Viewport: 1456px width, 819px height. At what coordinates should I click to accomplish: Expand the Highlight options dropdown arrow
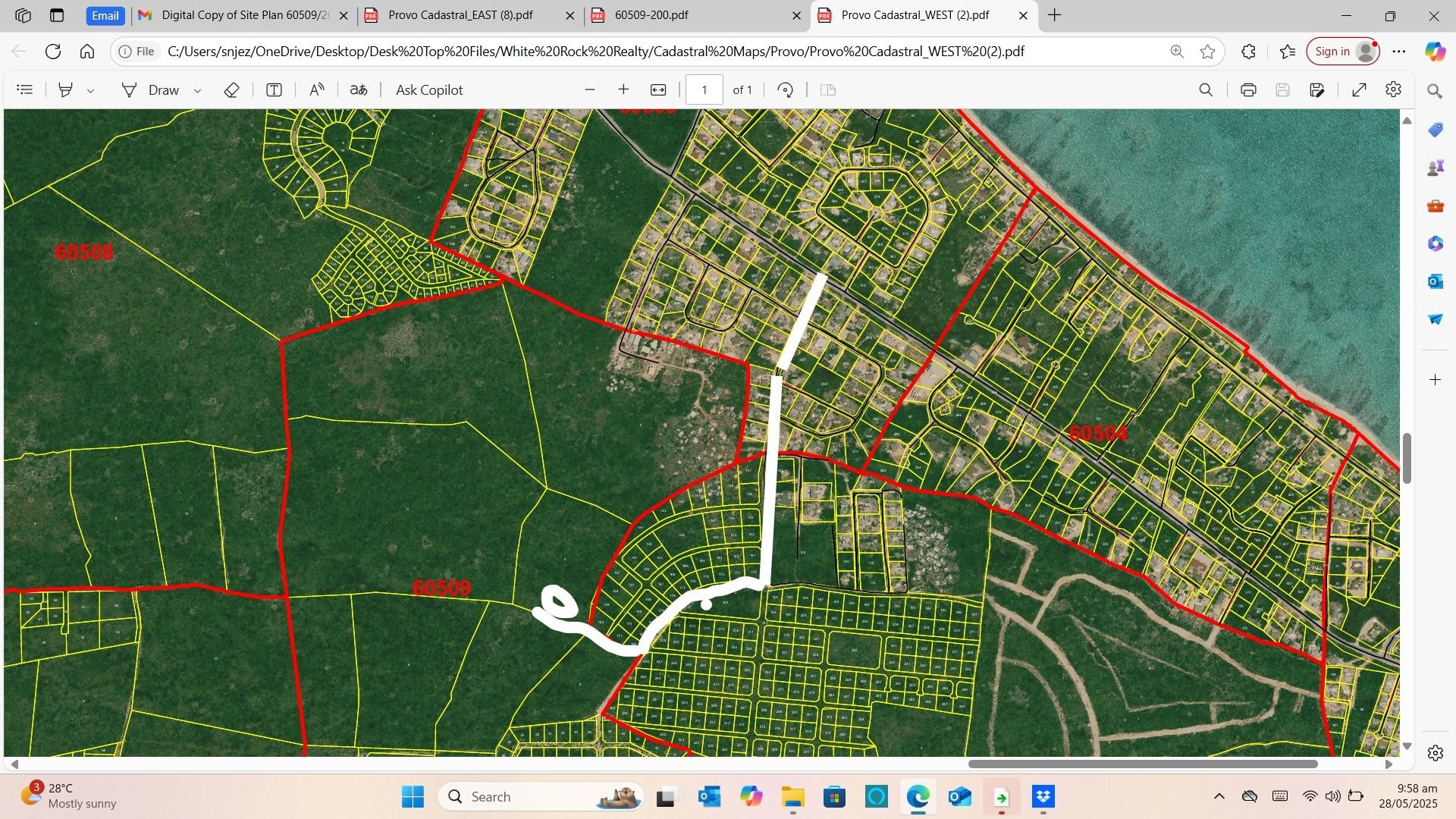click(90, 91)
